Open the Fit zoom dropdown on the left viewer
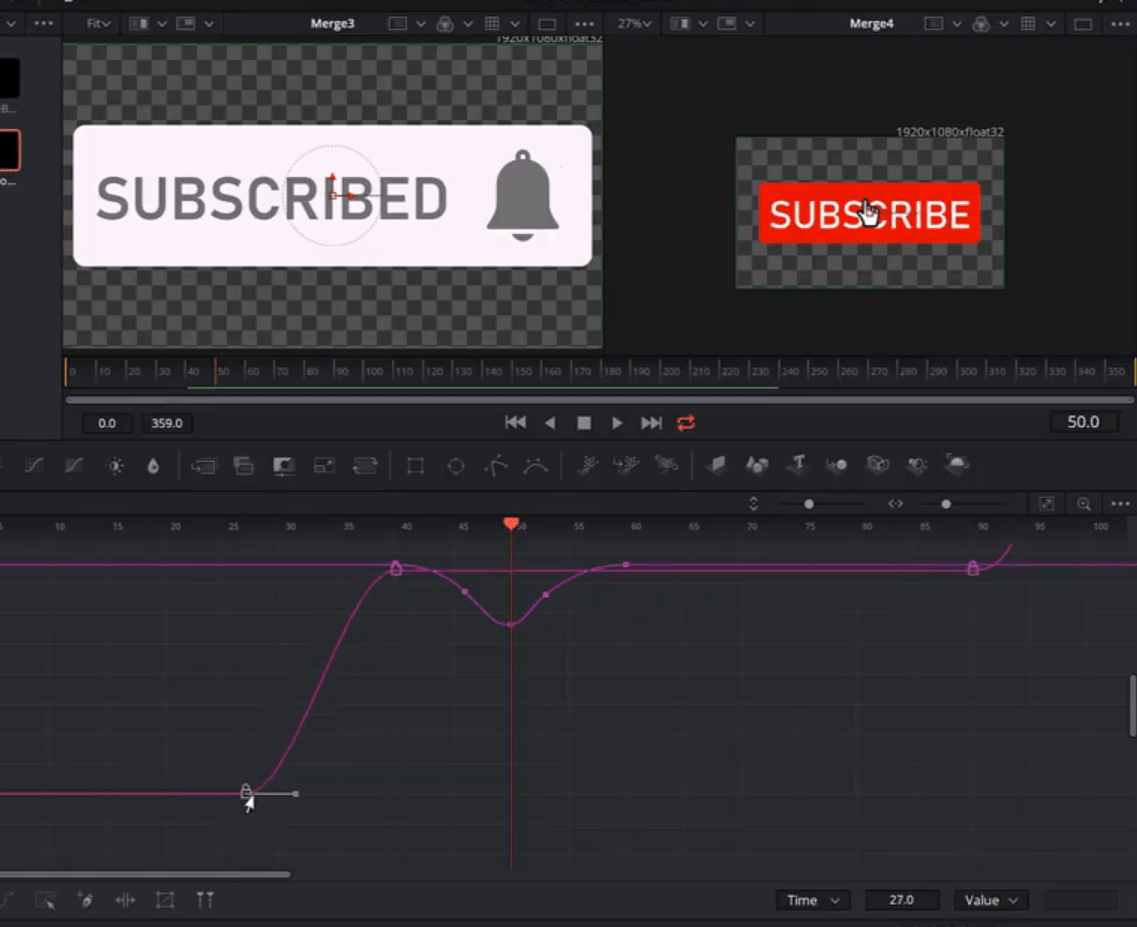This screenshot has height=927, width=1137. click(97, 23)
